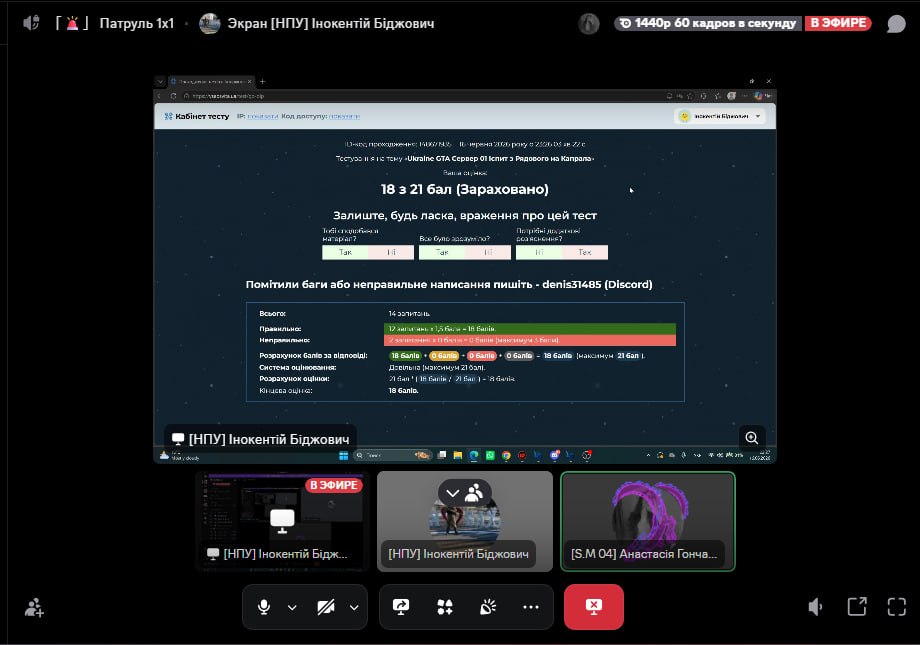Click the Патруль 1x1 channel name
This screenshot has height=645, width=920.
click(x=136, y=23)
